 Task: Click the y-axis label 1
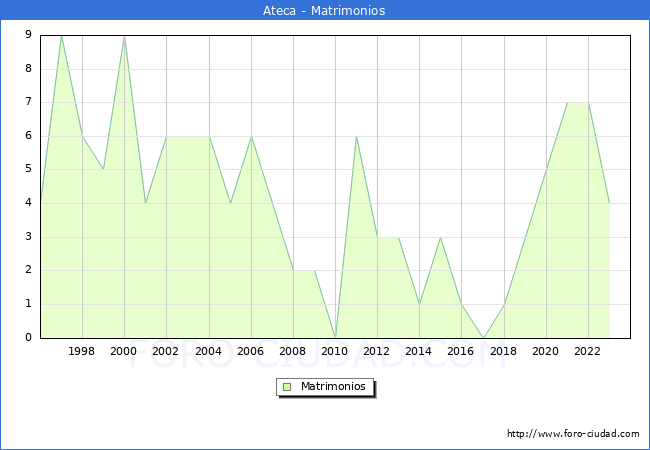click(28, 304)
